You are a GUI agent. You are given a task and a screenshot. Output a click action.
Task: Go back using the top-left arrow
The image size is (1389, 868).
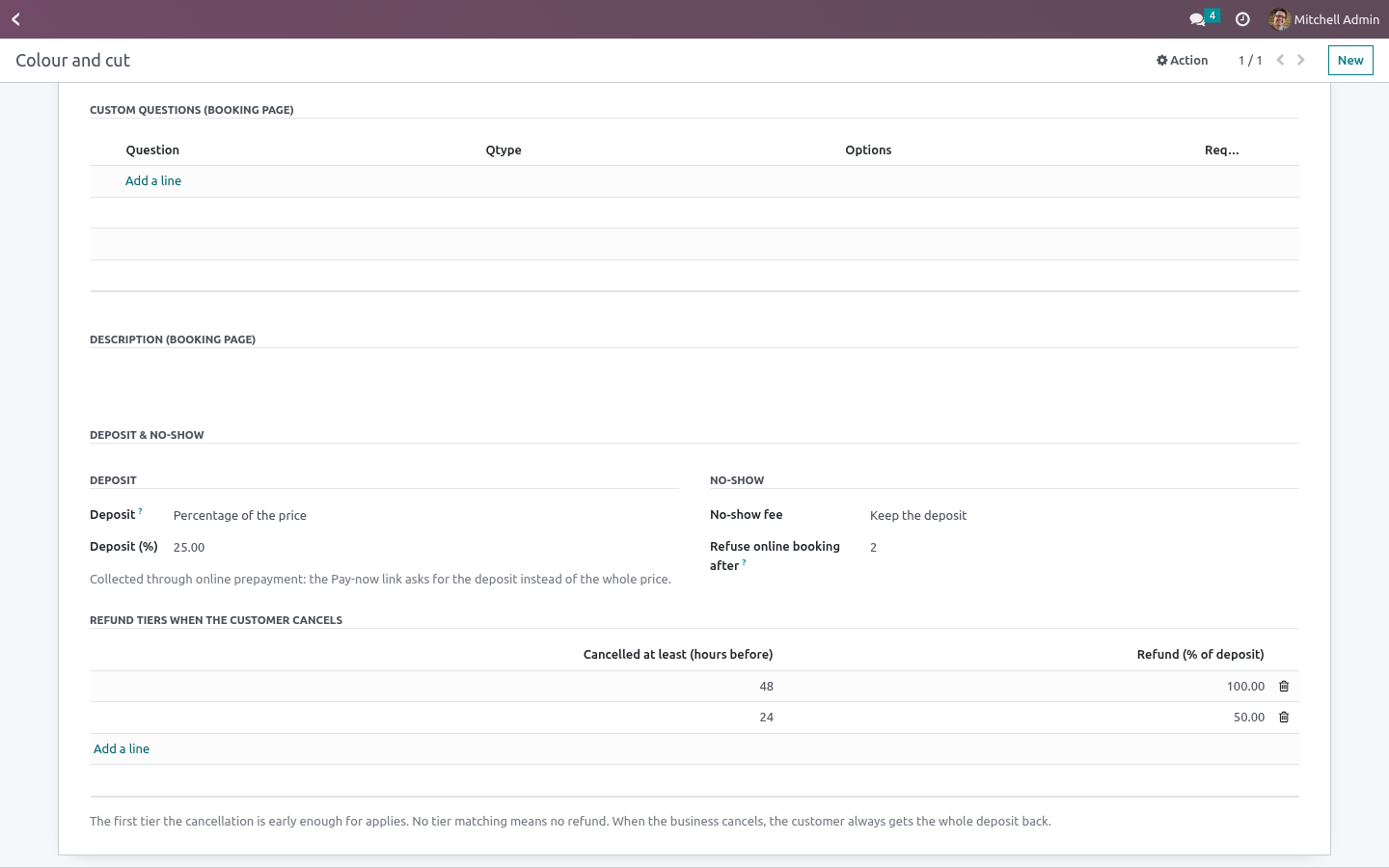(15, 19)
